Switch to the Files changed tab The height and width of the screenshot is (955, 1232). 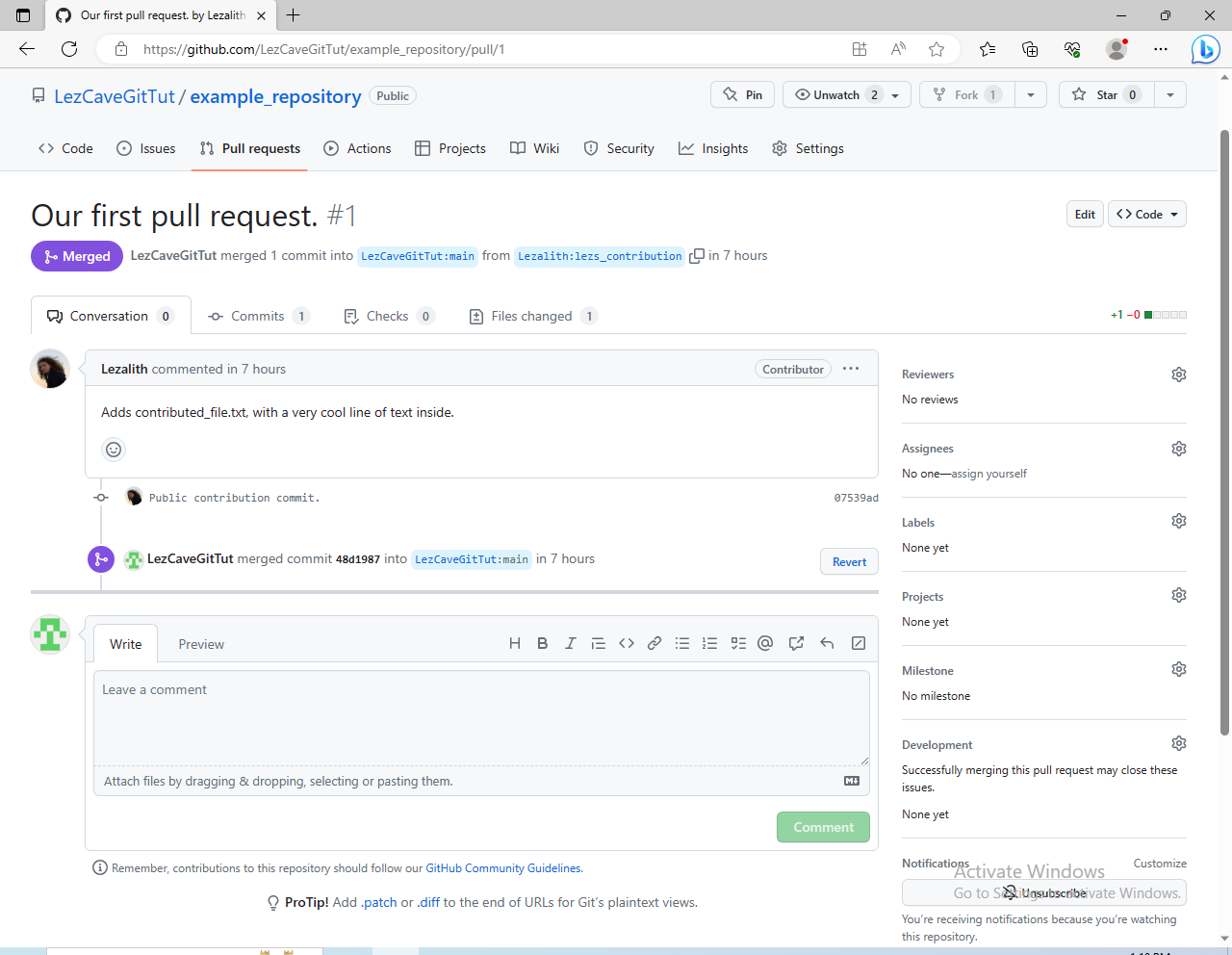pyautogui.click(x=533, y=316)
